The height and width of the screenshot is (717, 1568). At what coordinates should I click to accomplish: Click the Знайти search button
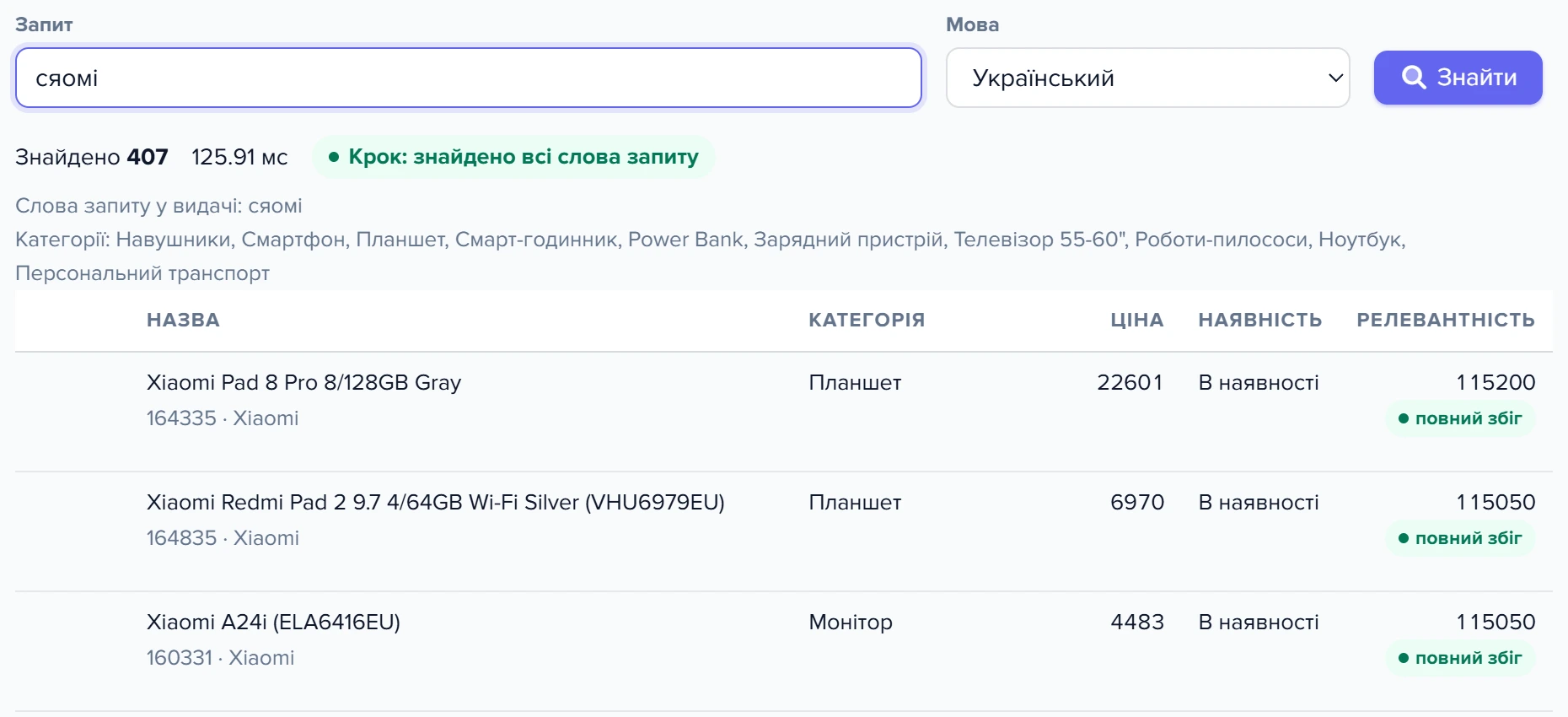[x=1458, y=78]
